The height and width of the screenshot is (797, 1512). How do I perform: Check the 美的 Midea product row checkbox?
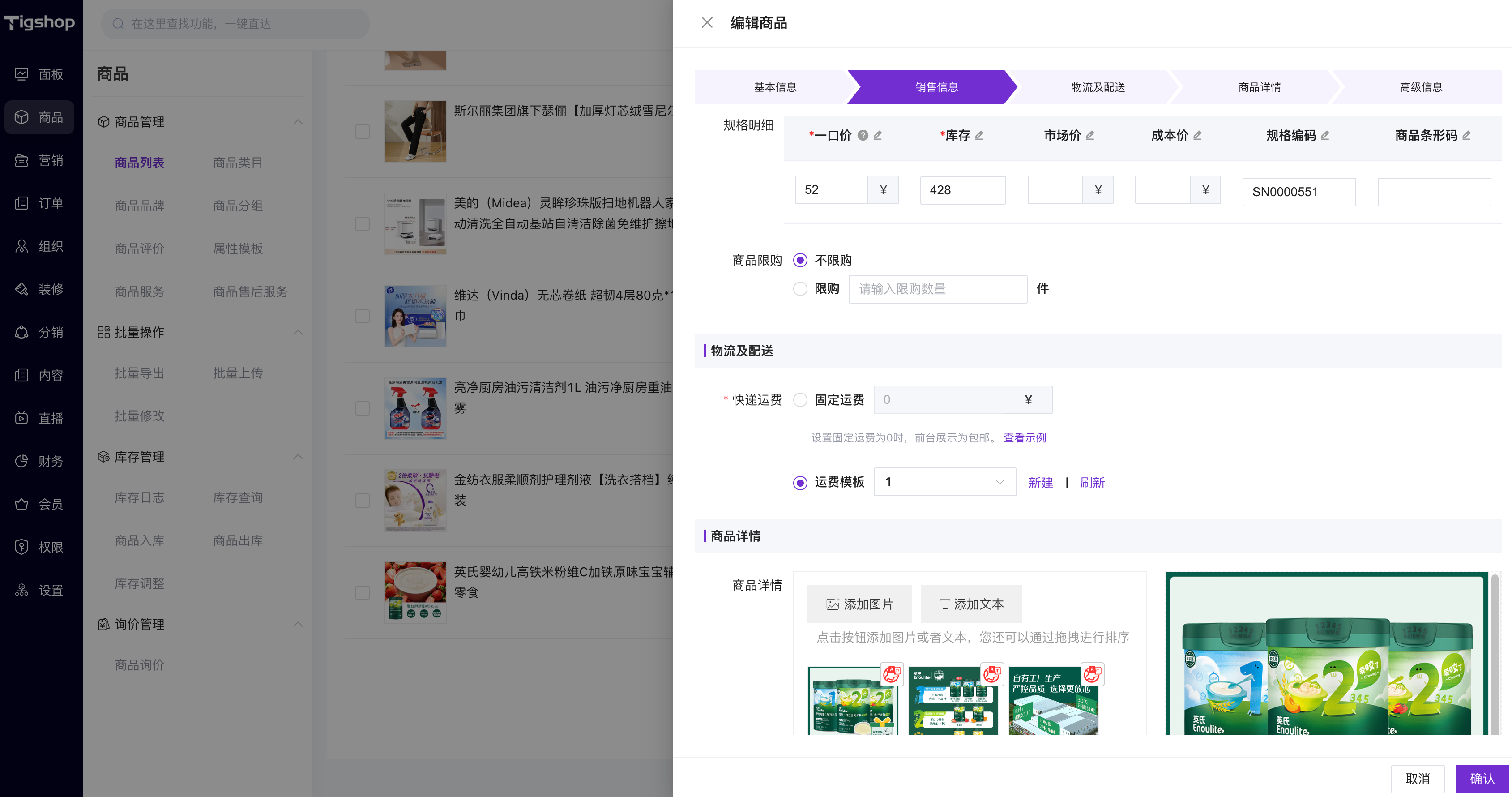[363, 224]
